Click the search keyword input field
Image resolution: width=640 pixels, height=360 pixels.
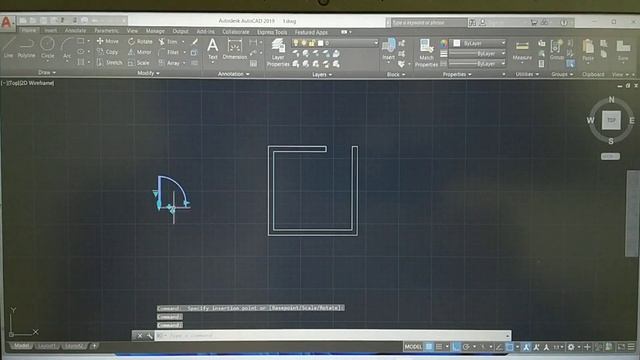pyautogui.click(x=429, y=22)
